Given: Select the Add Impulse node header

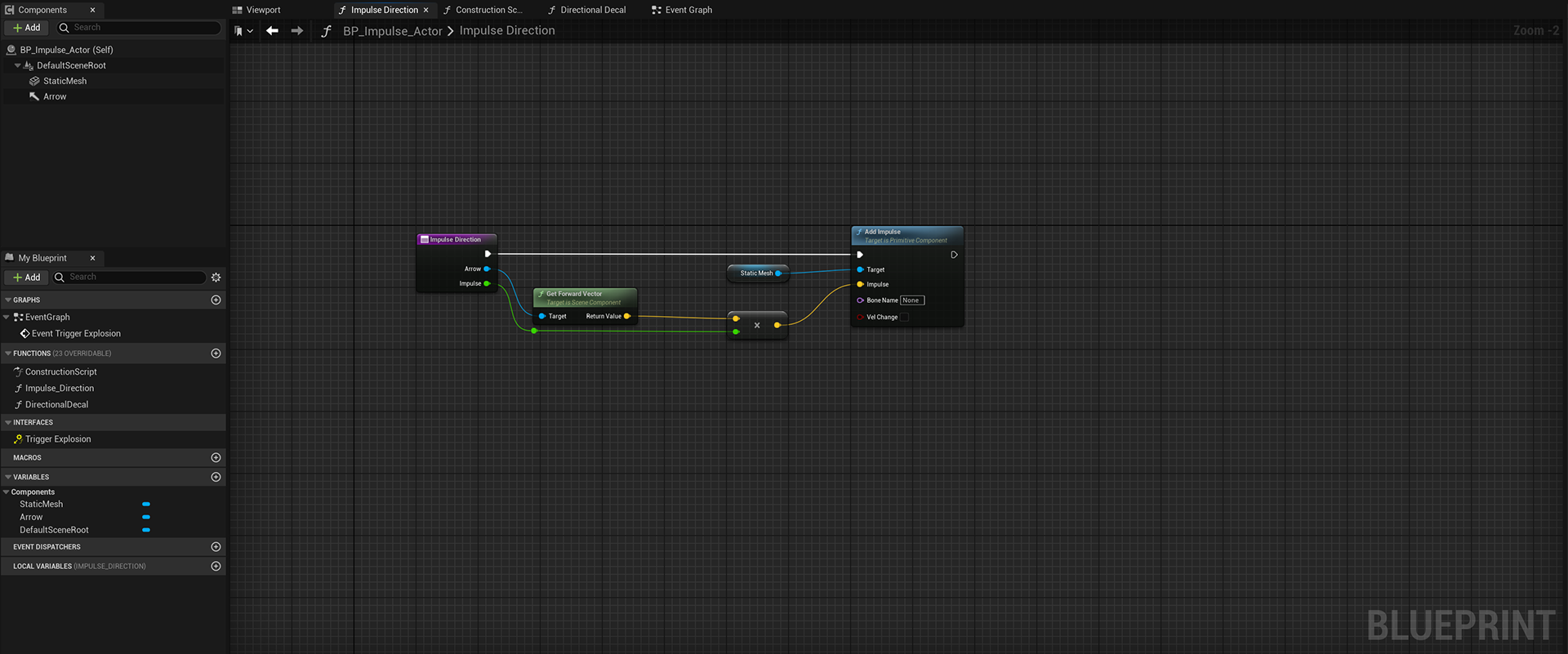Looking at the screenshot, I should pyautogui.click(x=907, y=236).
